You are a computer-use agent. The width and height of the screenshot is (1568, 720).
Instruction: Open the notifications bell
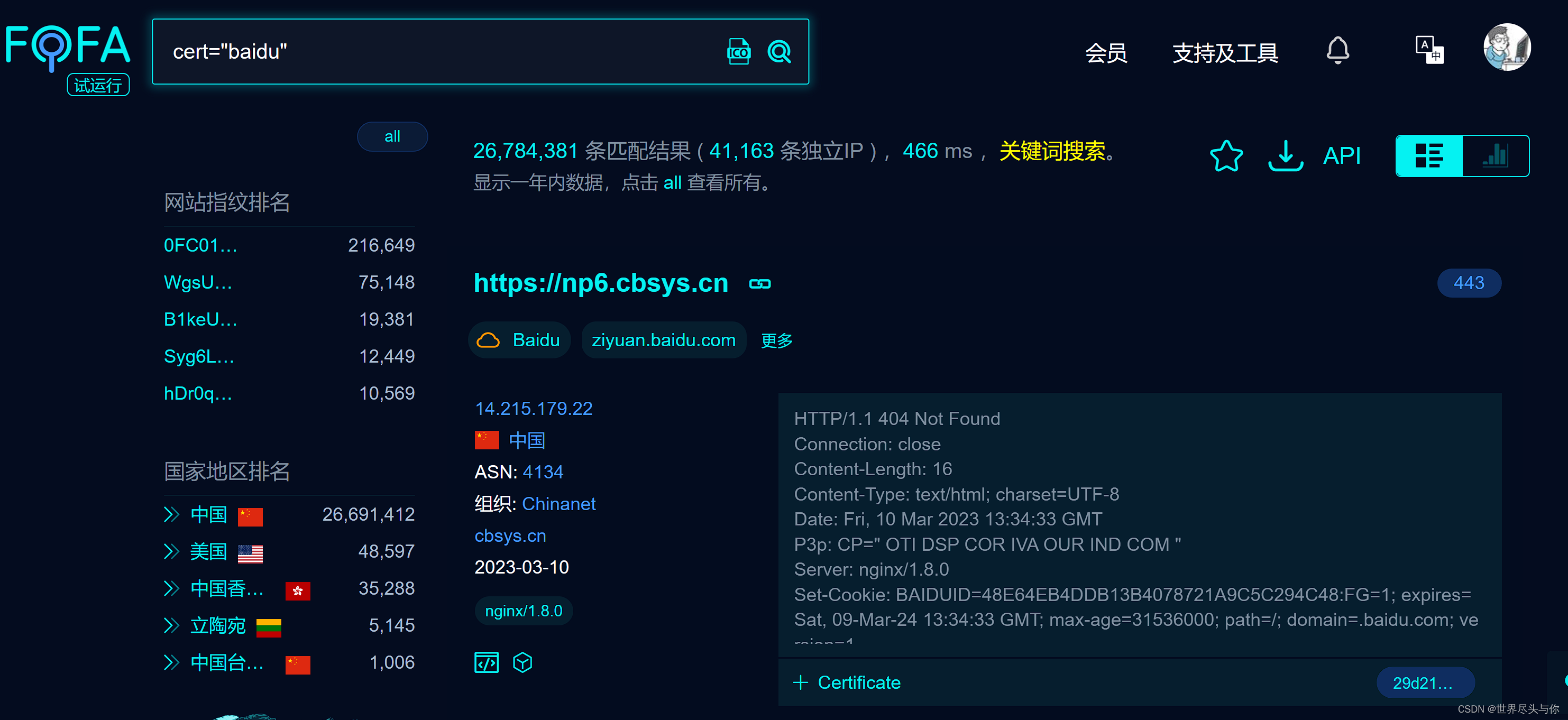click(1338, 51)
